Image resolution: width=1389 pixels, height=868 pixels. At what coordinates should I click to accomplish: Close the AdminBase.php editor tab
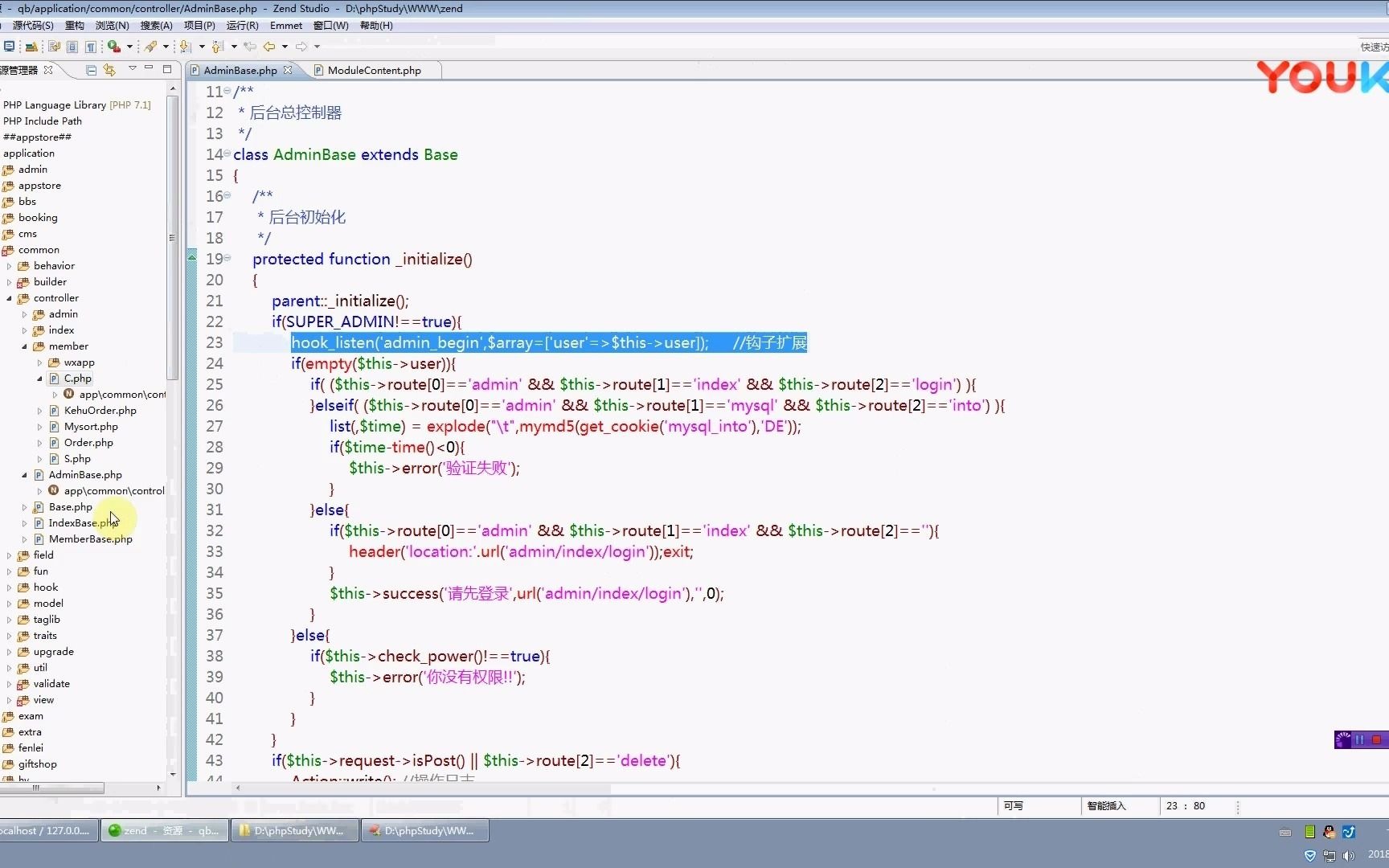click(x=288, y=70)
